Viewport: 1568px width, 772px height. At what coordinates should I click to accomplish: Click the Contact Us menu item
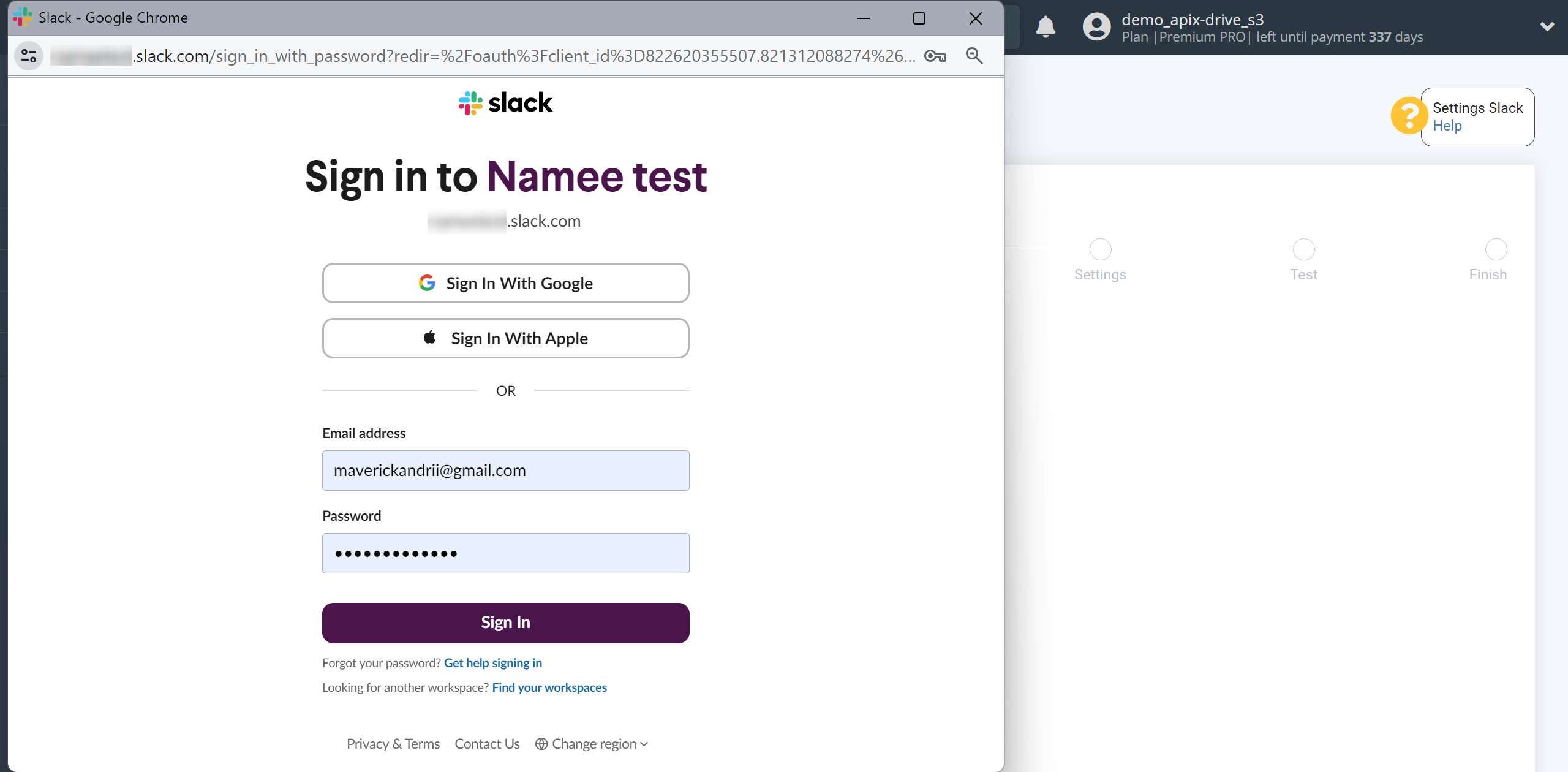tap(487, 743)
